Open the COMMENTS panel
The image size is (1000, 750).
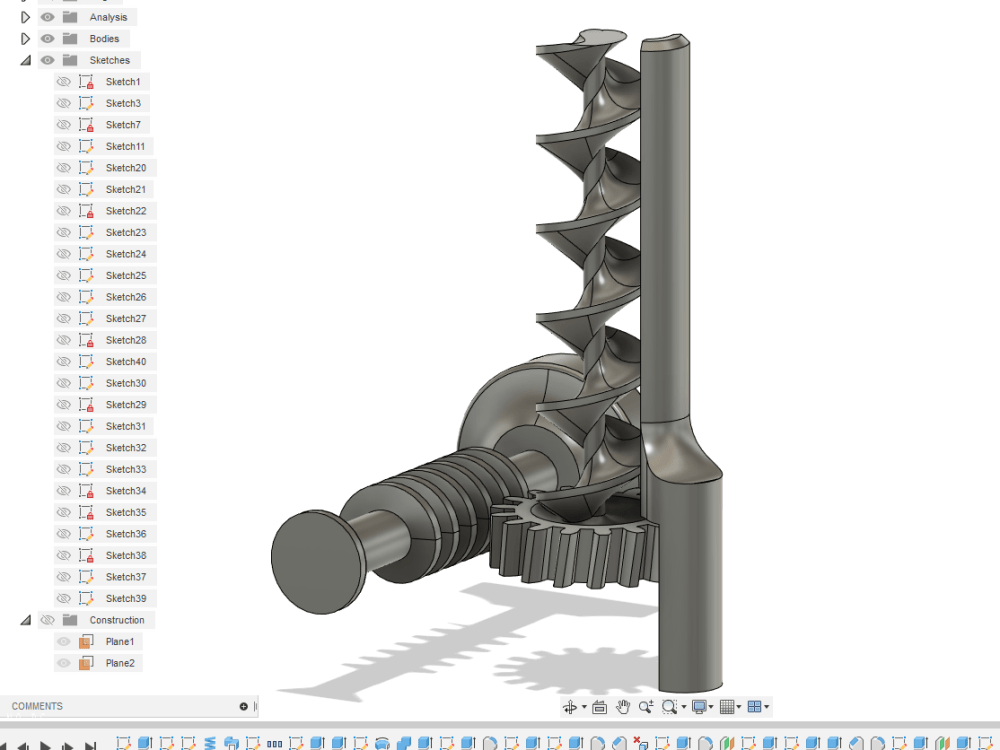[x=37, y=706]
